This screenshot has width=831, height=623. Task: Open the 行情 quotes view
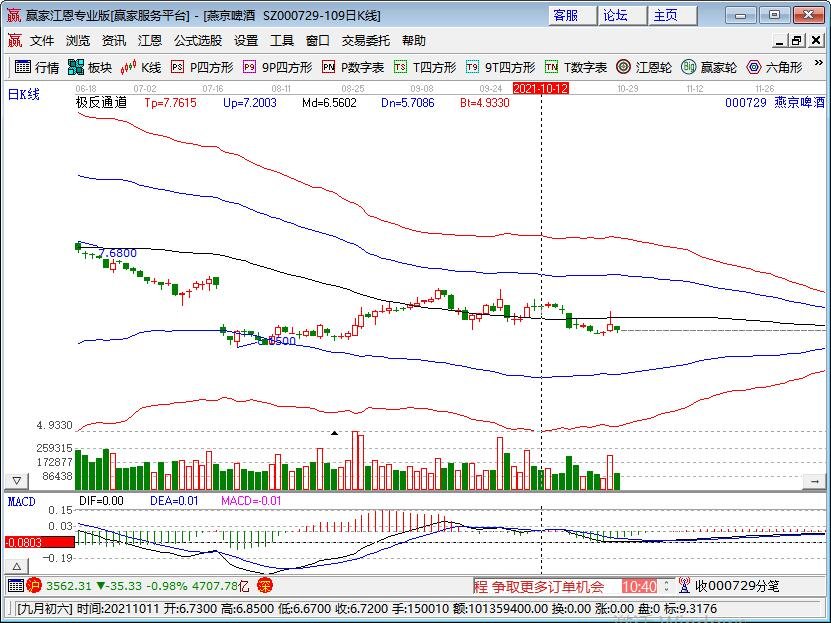point(36,67)
